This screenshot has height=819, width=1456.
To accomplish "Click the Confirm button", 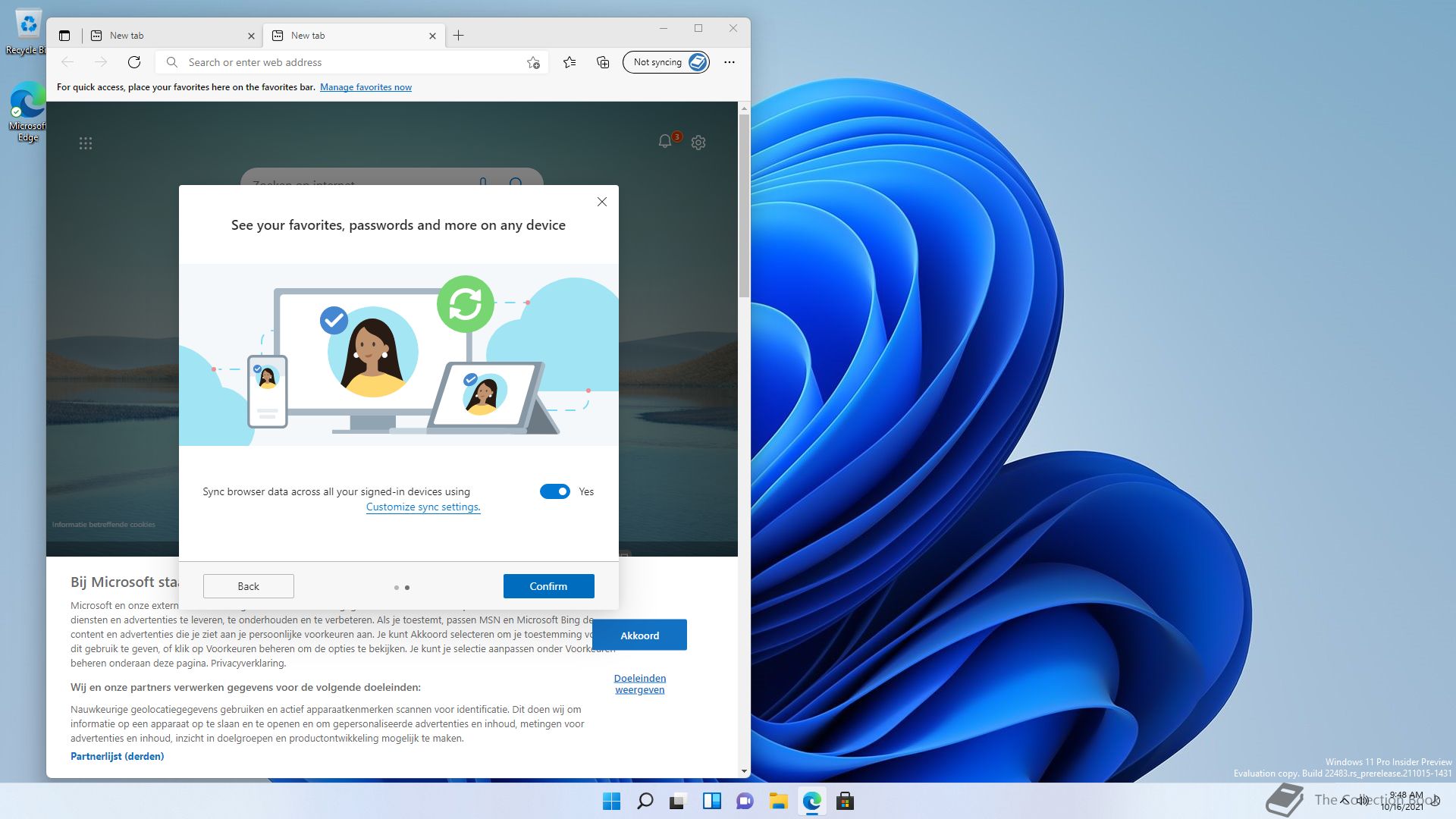I will 549,586.
